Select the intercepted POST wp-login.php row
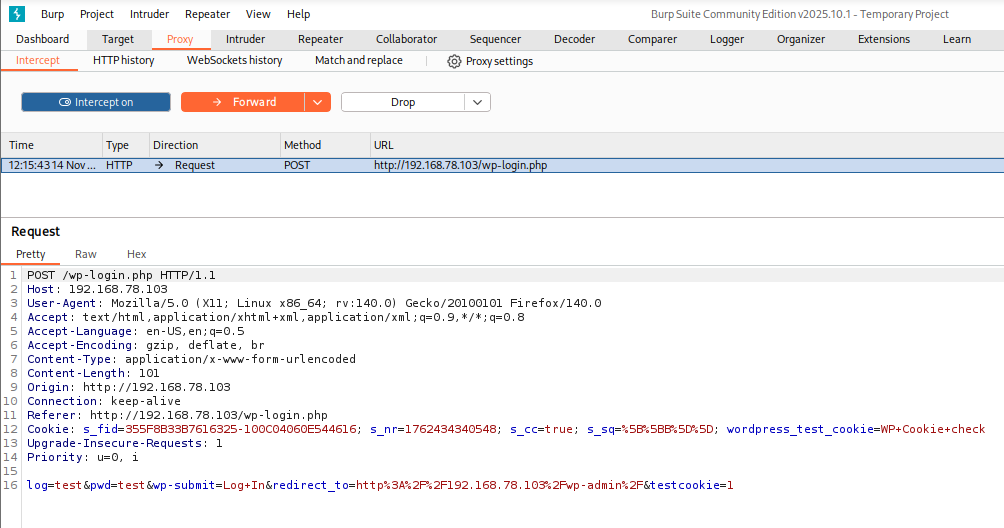Viewport: 1004px width, 528px height. pos(460,165)
